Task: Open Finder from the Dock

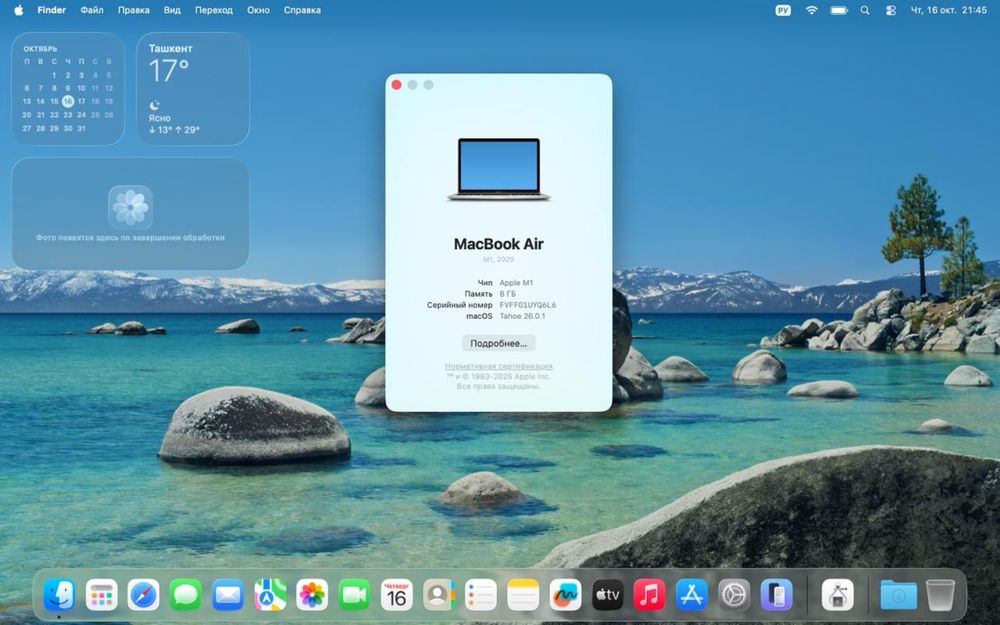Action: tap(59, 595)
